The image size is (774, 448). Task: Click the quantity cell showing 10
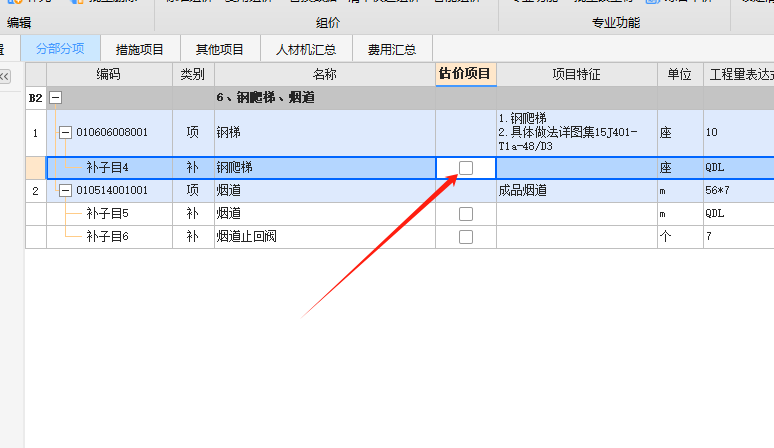[x=738, y=132]
